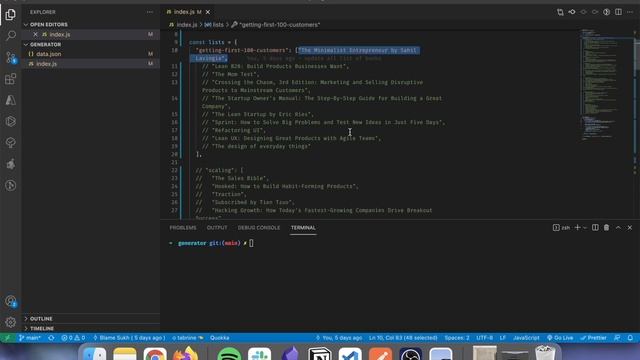
Task: Open the Source Control view
Action: [11, 57]
